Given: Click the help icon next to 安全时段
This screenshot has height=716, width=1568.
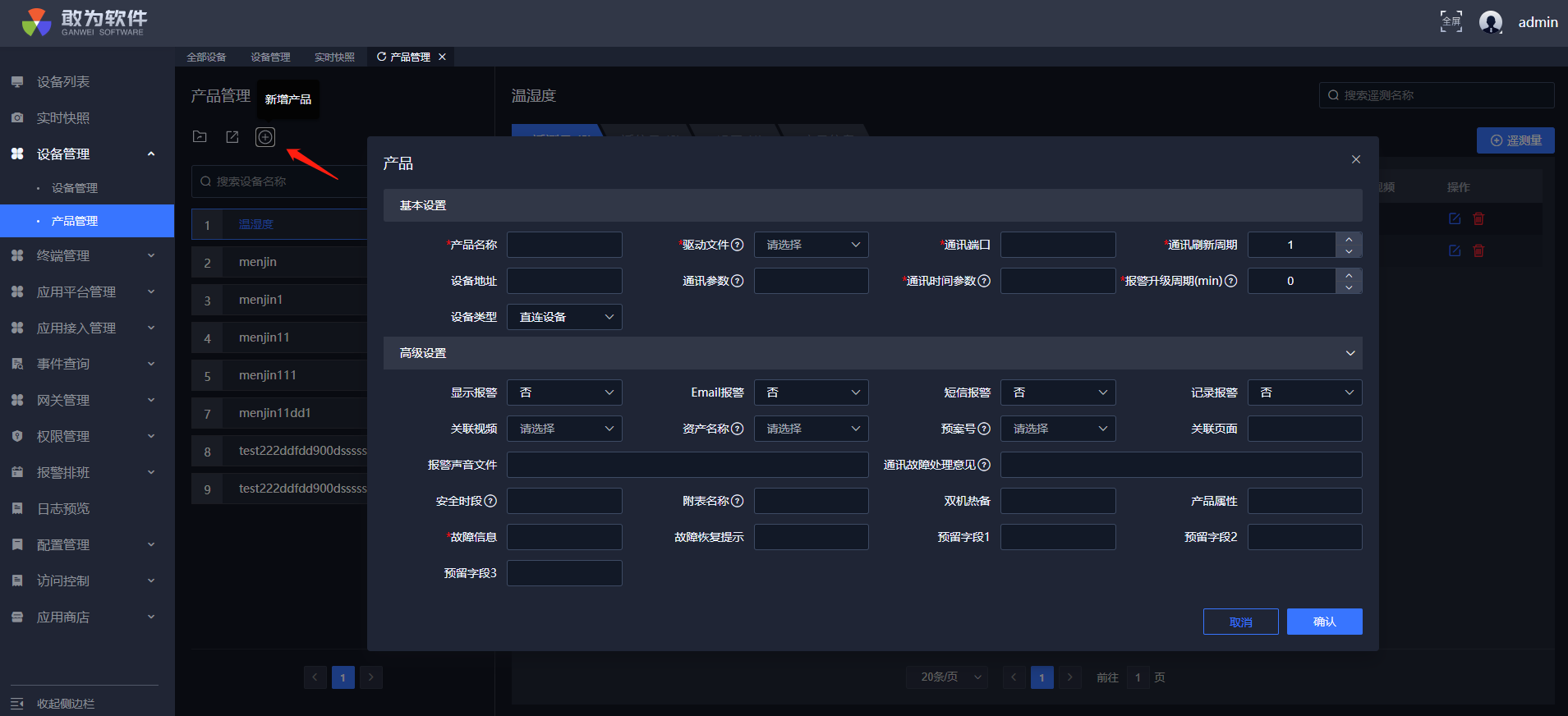Looking at the screenshot, I should tap(490, 501).
